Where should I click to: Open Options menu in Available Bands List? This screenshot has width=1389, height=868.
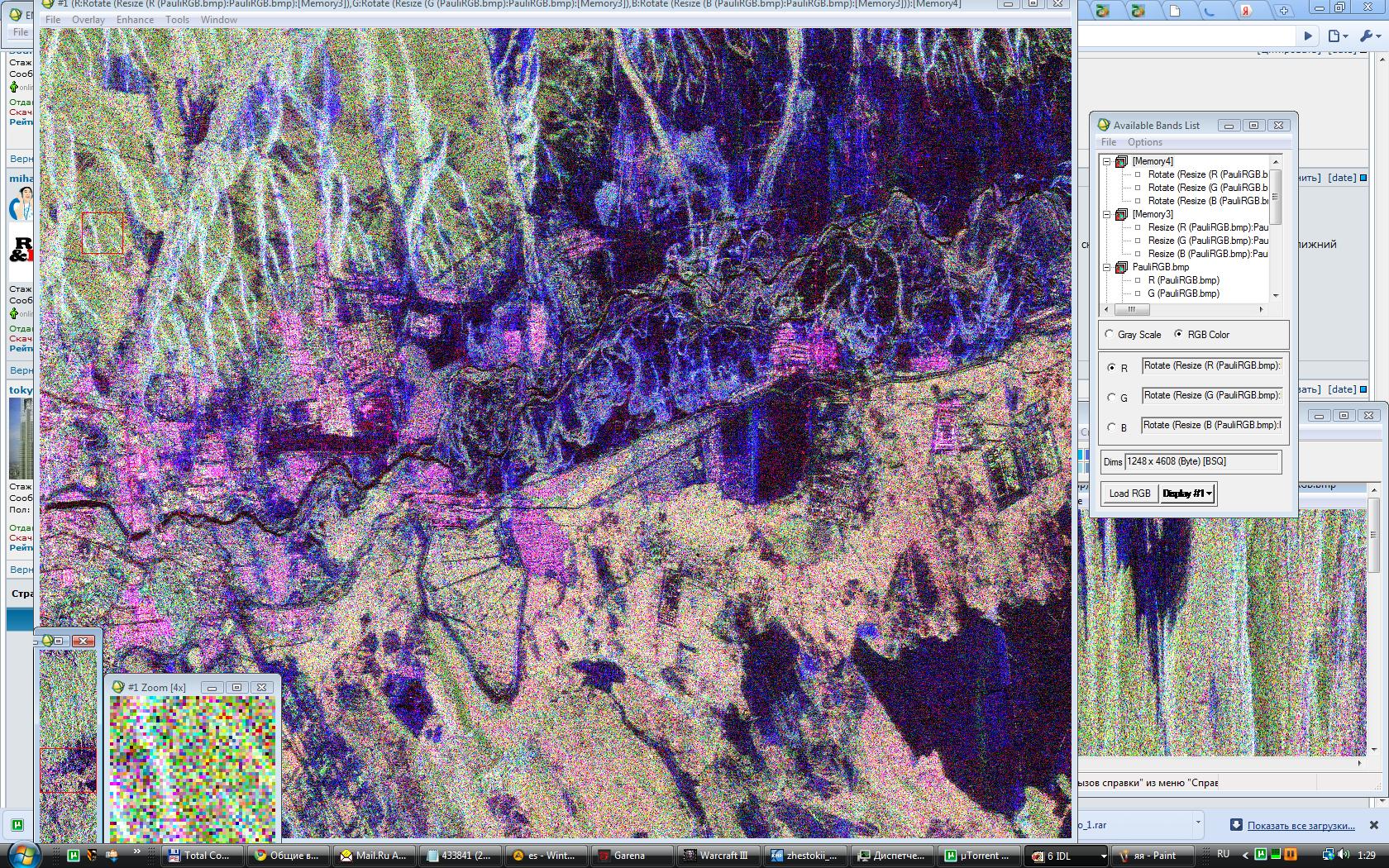(x=1144, y=142)
